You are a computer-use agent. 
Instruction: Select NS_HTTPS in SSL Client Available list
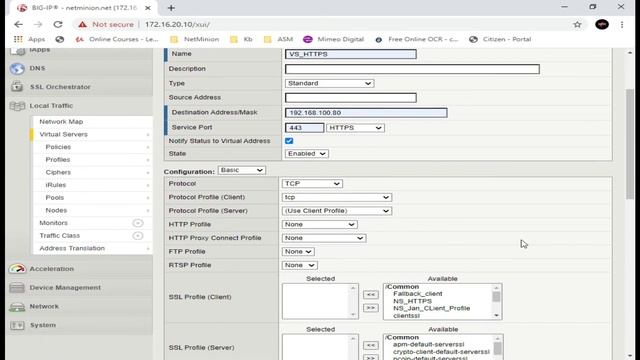click(412, 301)
